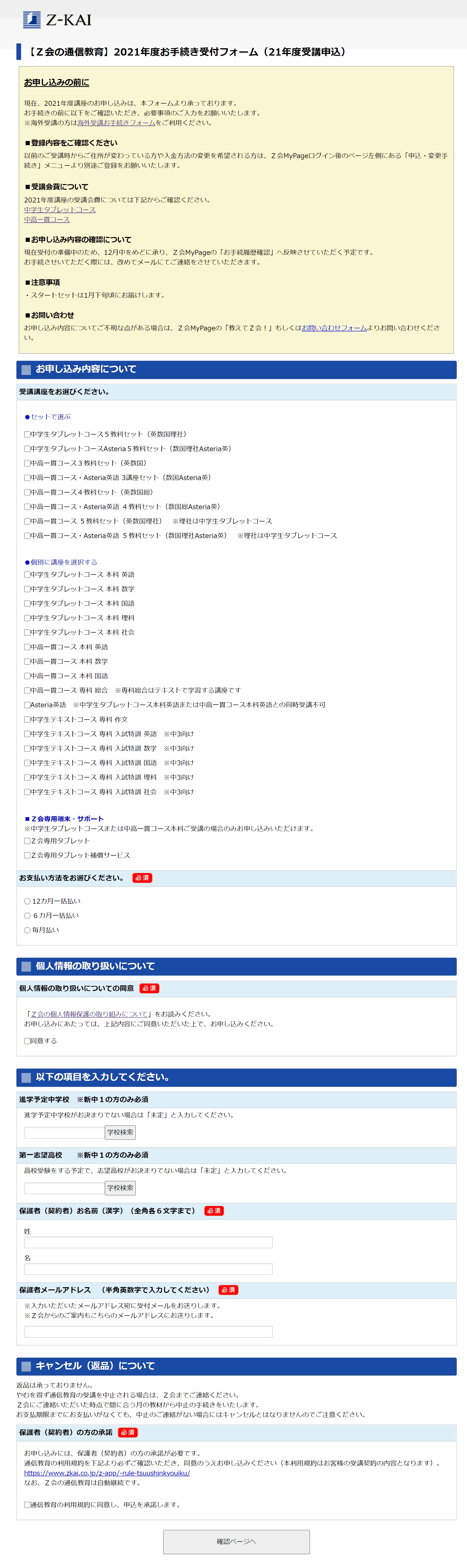Open the 中高一貫コース fee link

coord(47,220)
